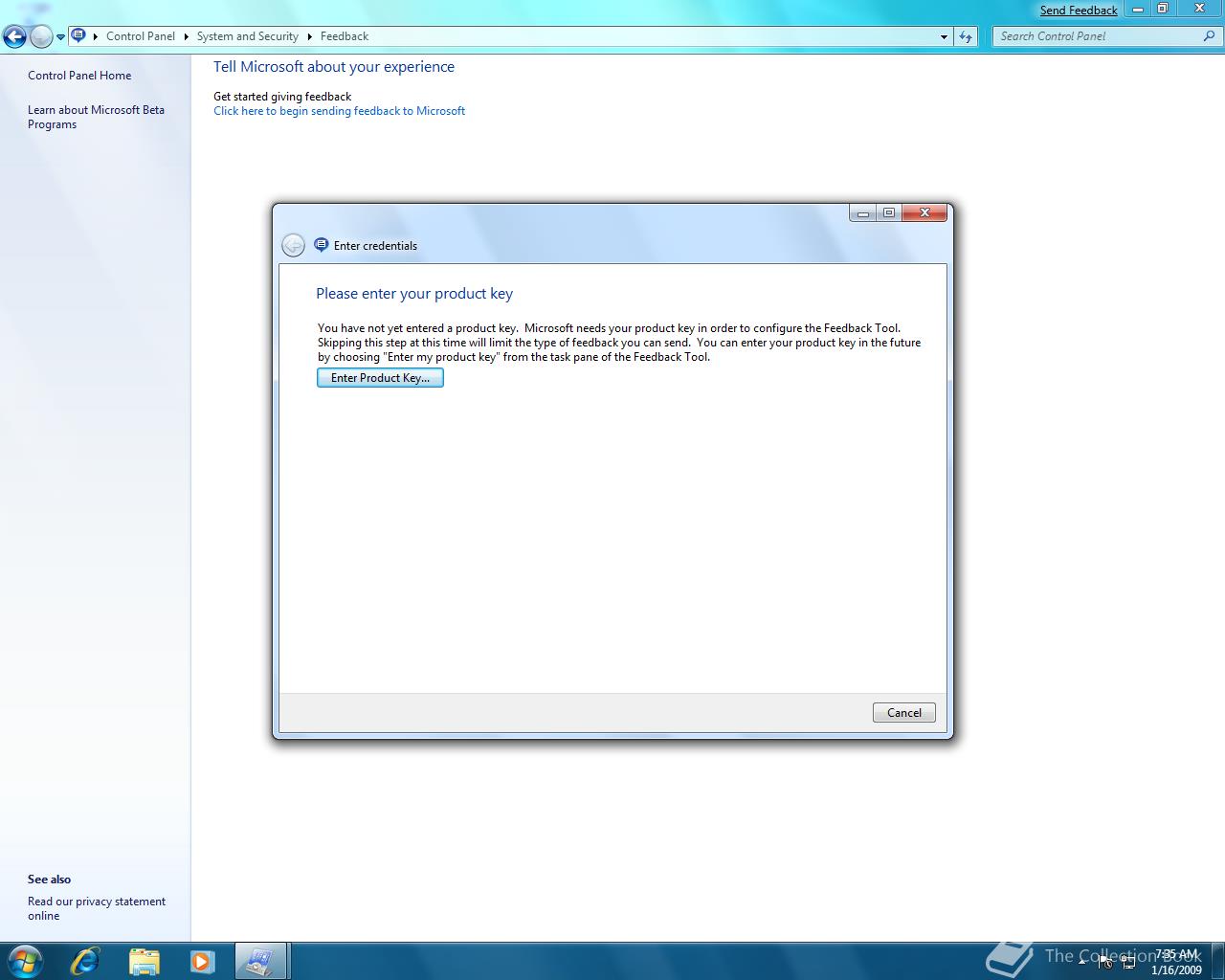Expand the arrow after System and Security
Image resolution: width=1225 pixels, height=980 pixels.
[310, 36]
